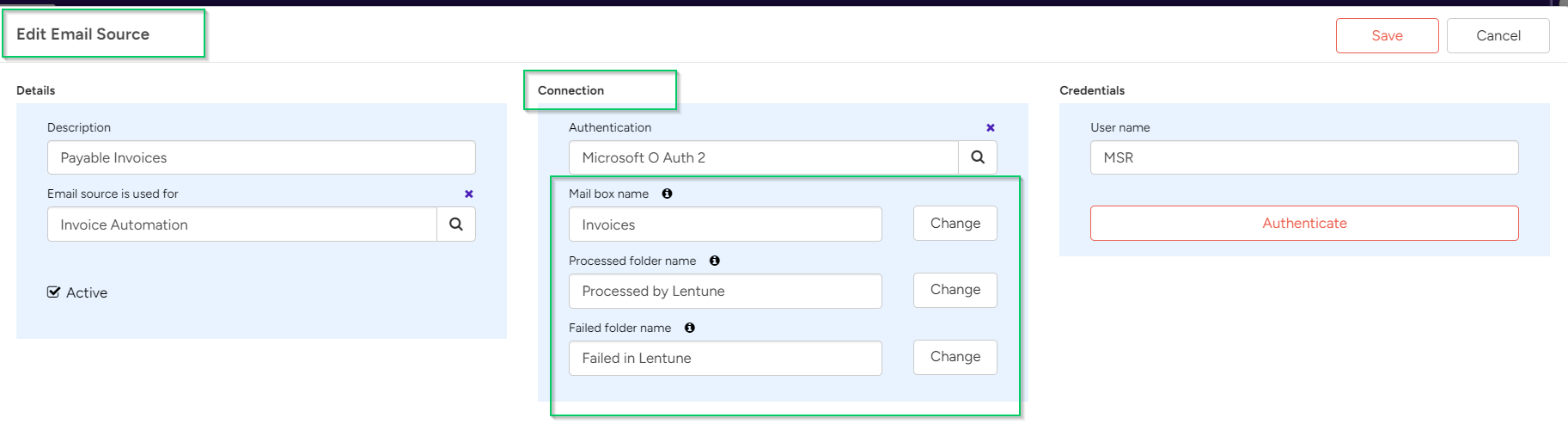The width and height of the screenshot is (1568, 424).
Task: Show info for Processed folder name
Action: pos(714,261)
